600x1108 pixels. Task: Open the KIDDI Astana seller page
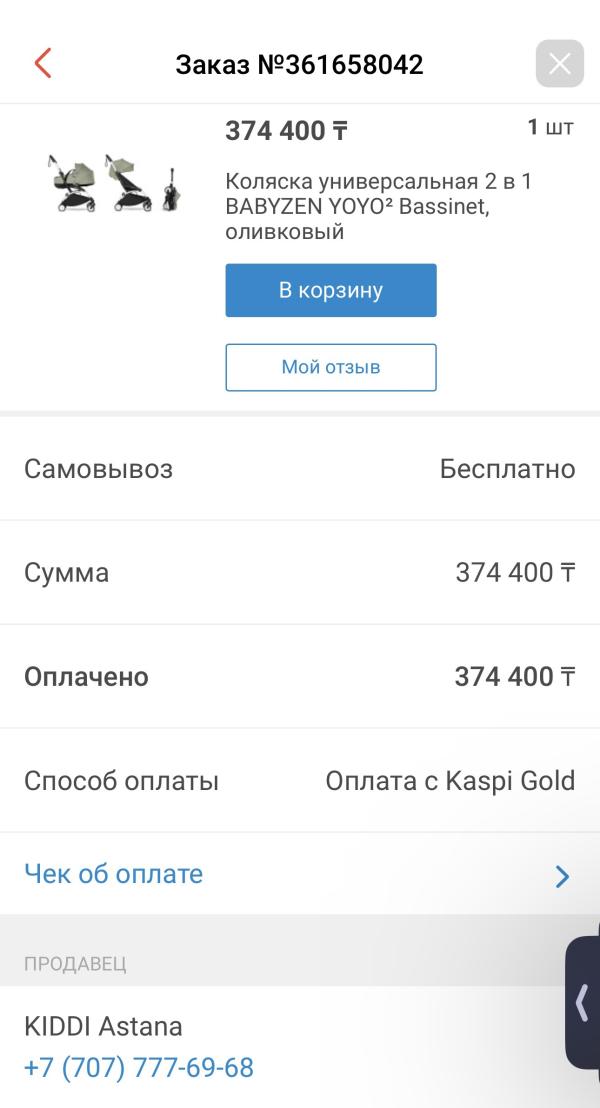pyautogui.click(x=103, y=1026)
